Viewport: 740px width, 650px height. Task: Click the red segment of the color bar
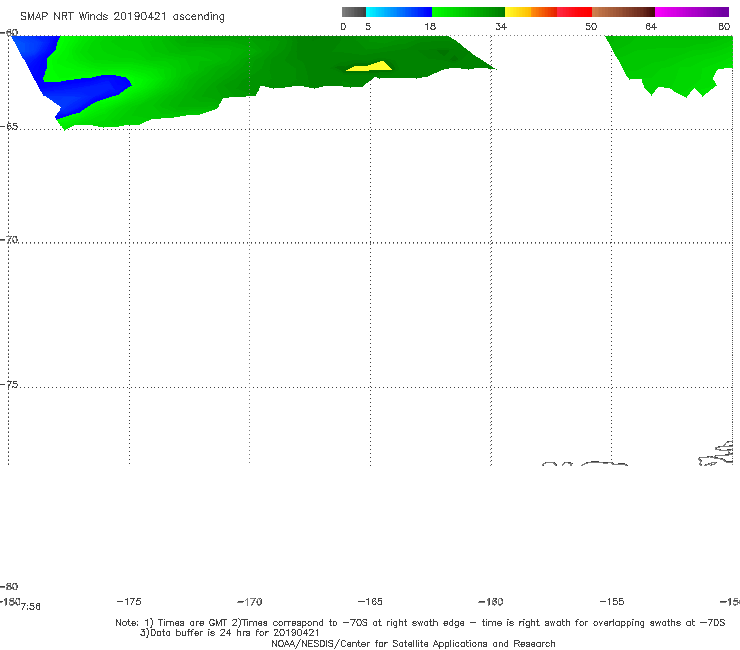574,12
